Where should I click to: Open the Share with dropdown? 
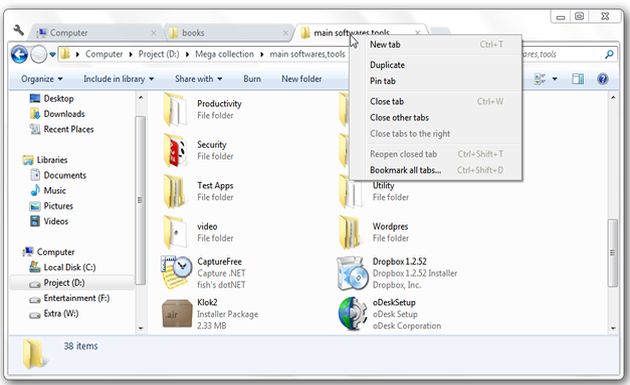[198, 79]
